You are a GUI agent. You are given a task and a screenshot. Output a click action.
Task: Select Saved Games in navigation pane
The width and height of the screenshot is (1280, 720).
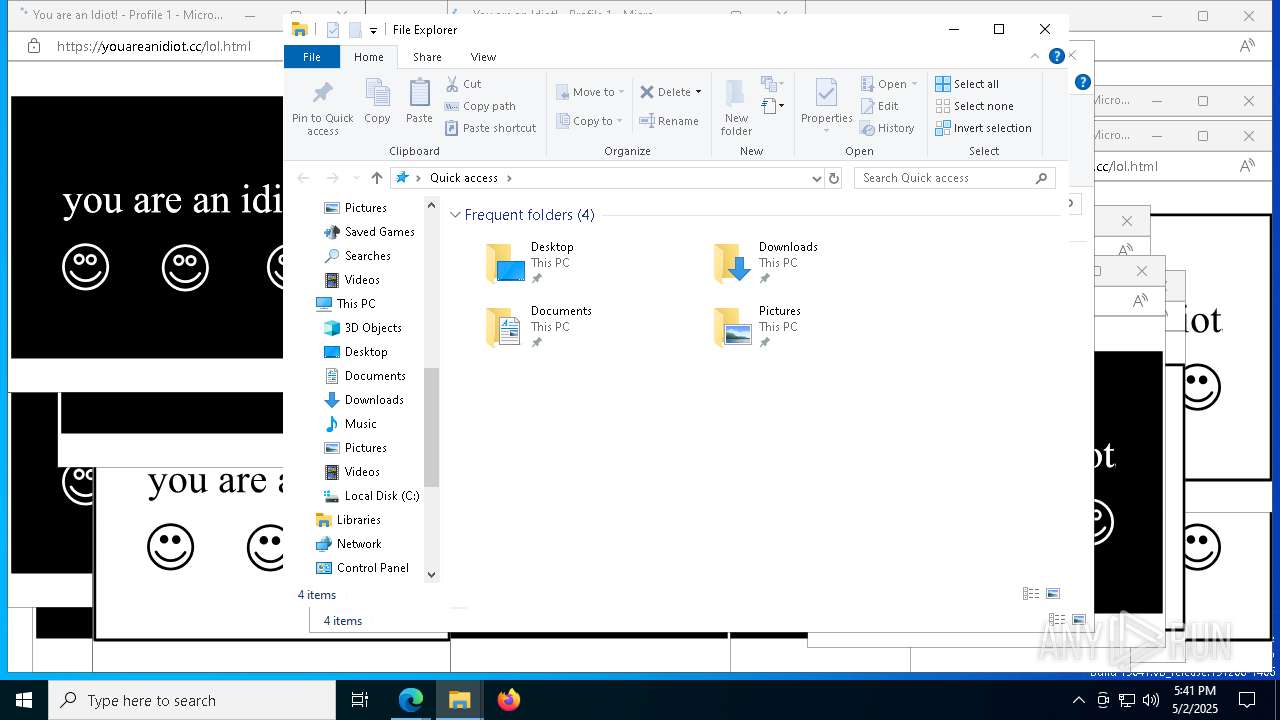(x=369, y=232)
